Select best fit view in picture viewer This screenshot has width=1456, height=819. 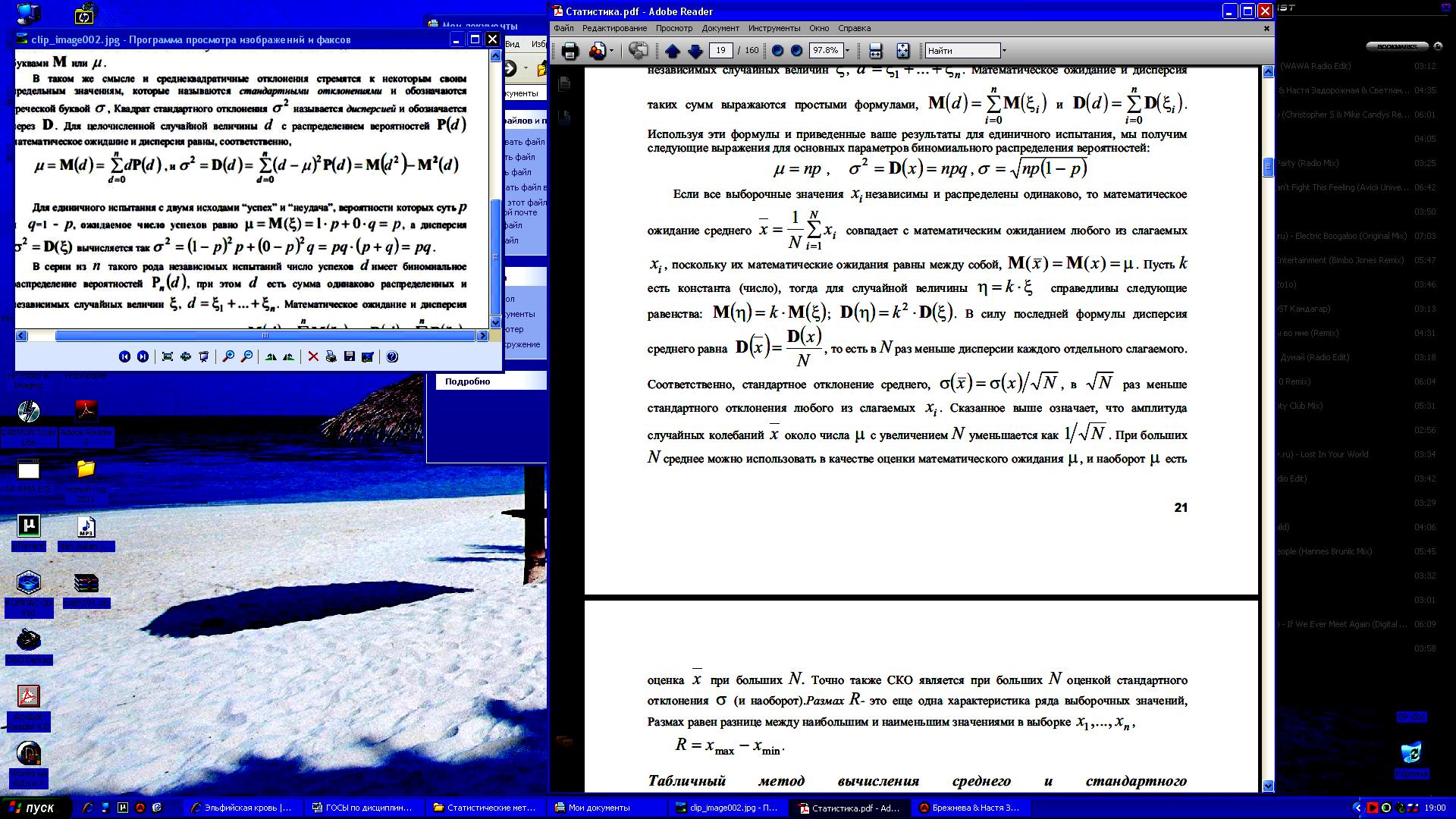tap(168, 356)
